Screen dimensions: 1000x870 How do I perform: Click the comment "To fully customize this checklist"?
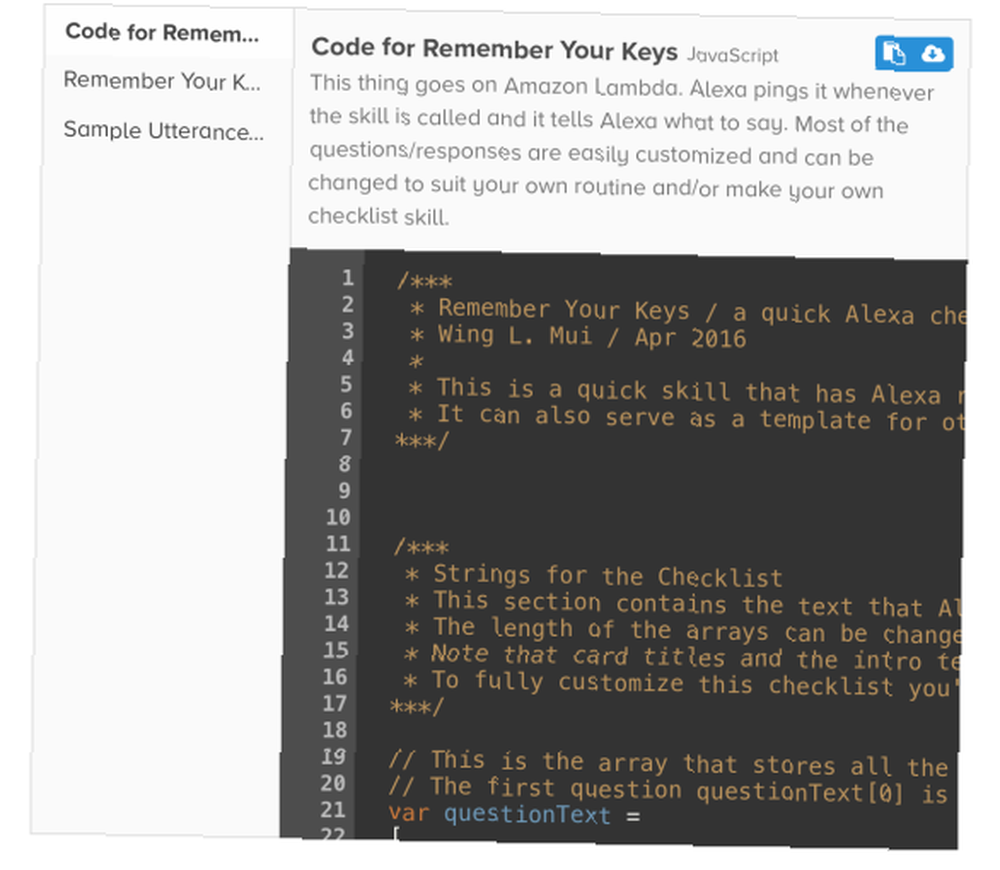680,684
